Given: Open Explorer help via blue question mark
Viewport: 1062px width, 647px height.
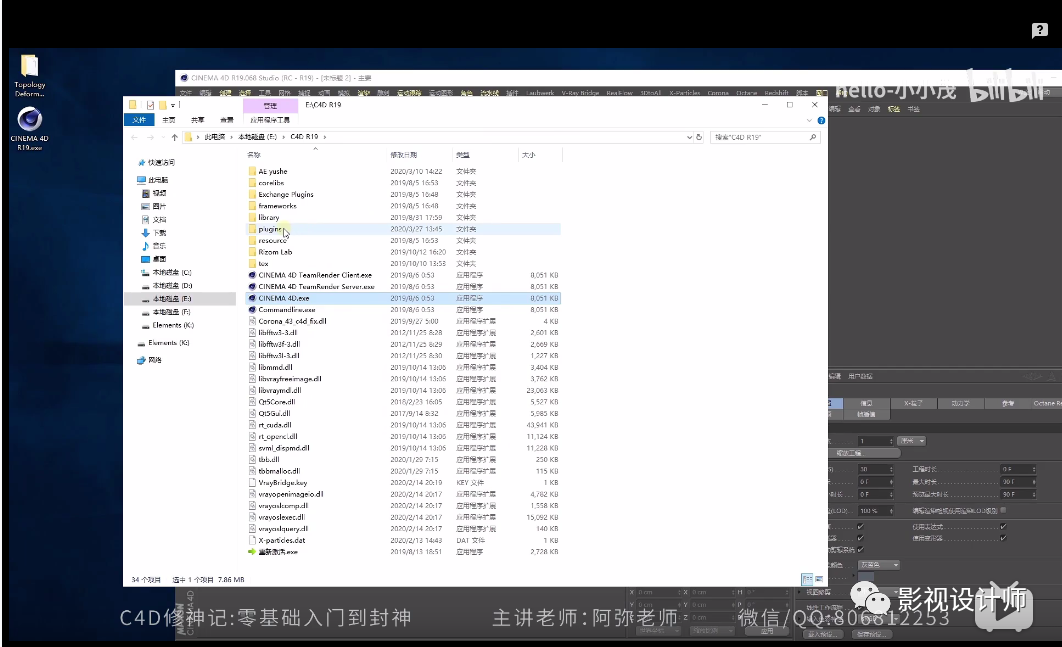Looking at the screenshot, I should point(821,121).
